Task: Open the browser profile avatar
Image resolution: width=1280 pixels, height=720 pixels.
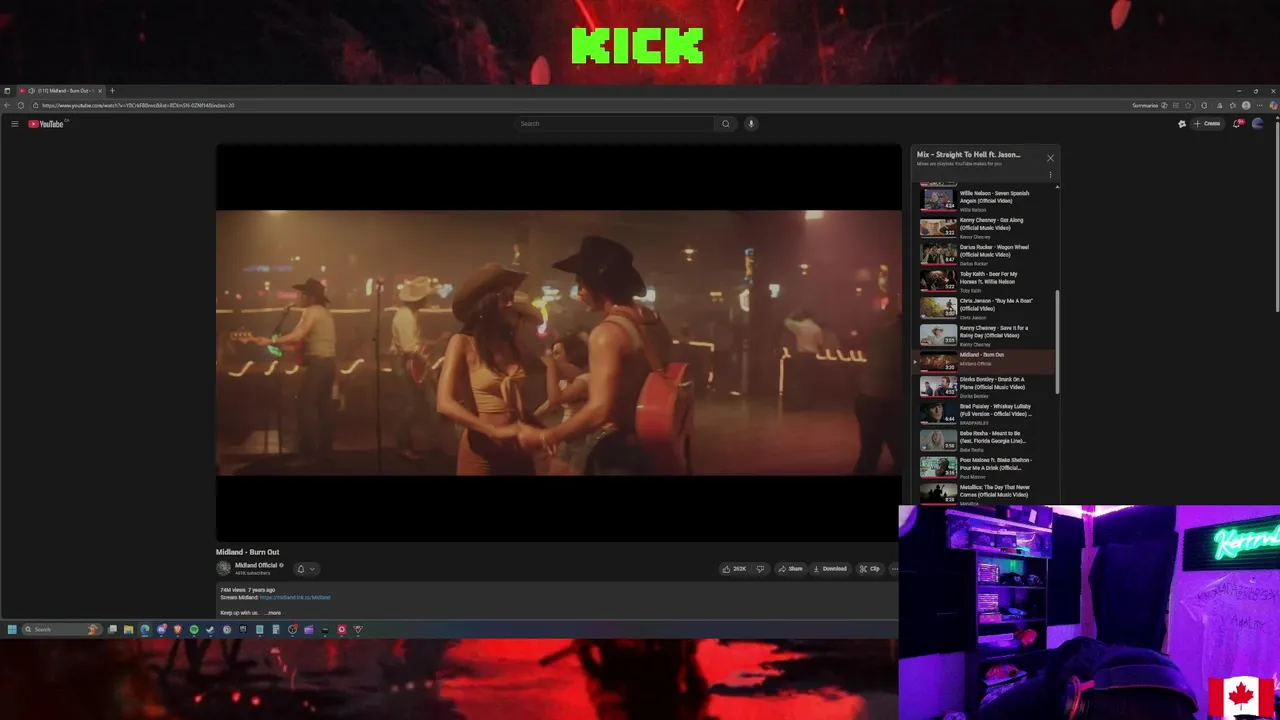Action: pyautogui.click(x=1246, y=105)
